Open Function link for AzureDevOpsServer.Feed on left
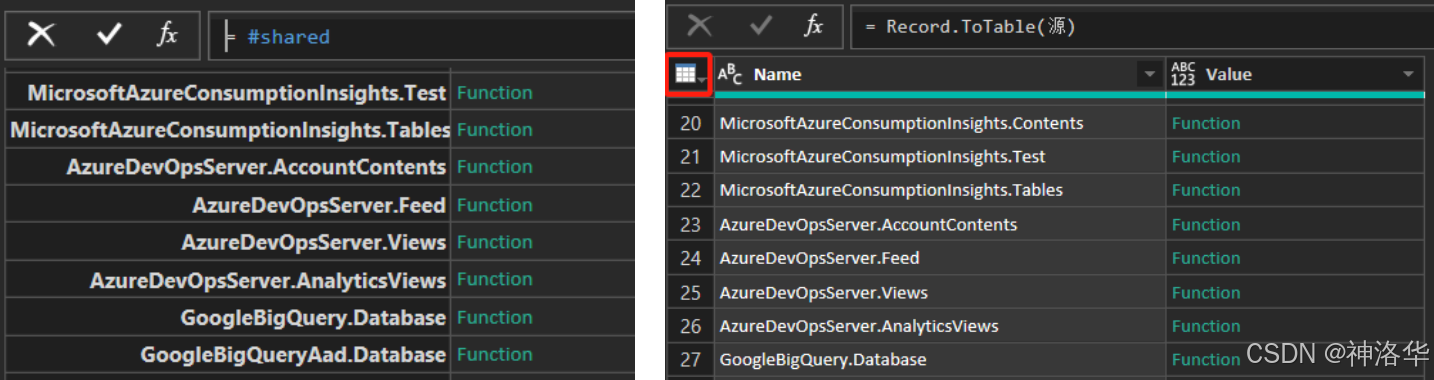This screenshot has width=1434, height=380. [x=494, y=205]
